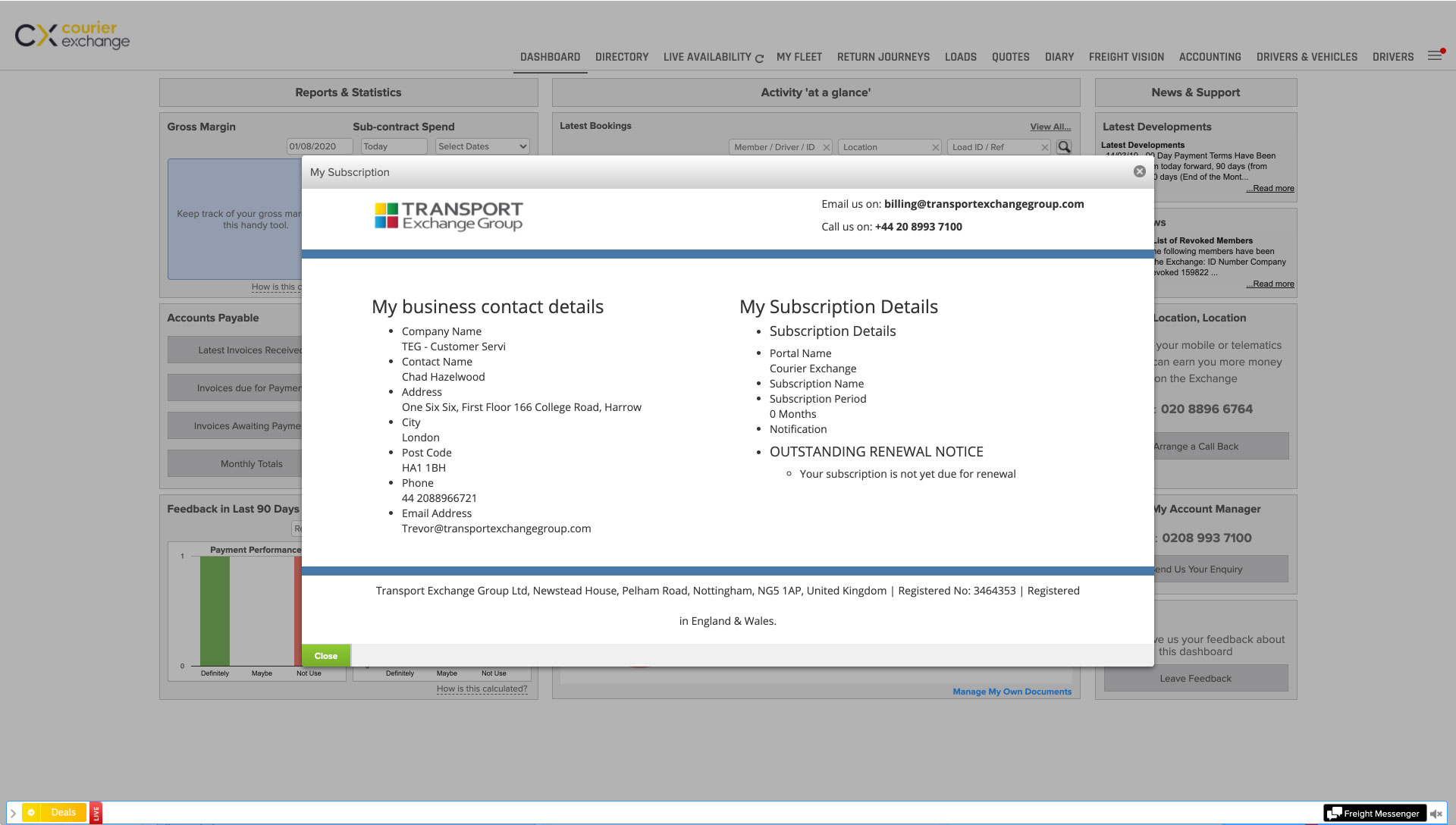
Task: Click 'Courier Exchange' portal name text
Action: tap(813, 369)
